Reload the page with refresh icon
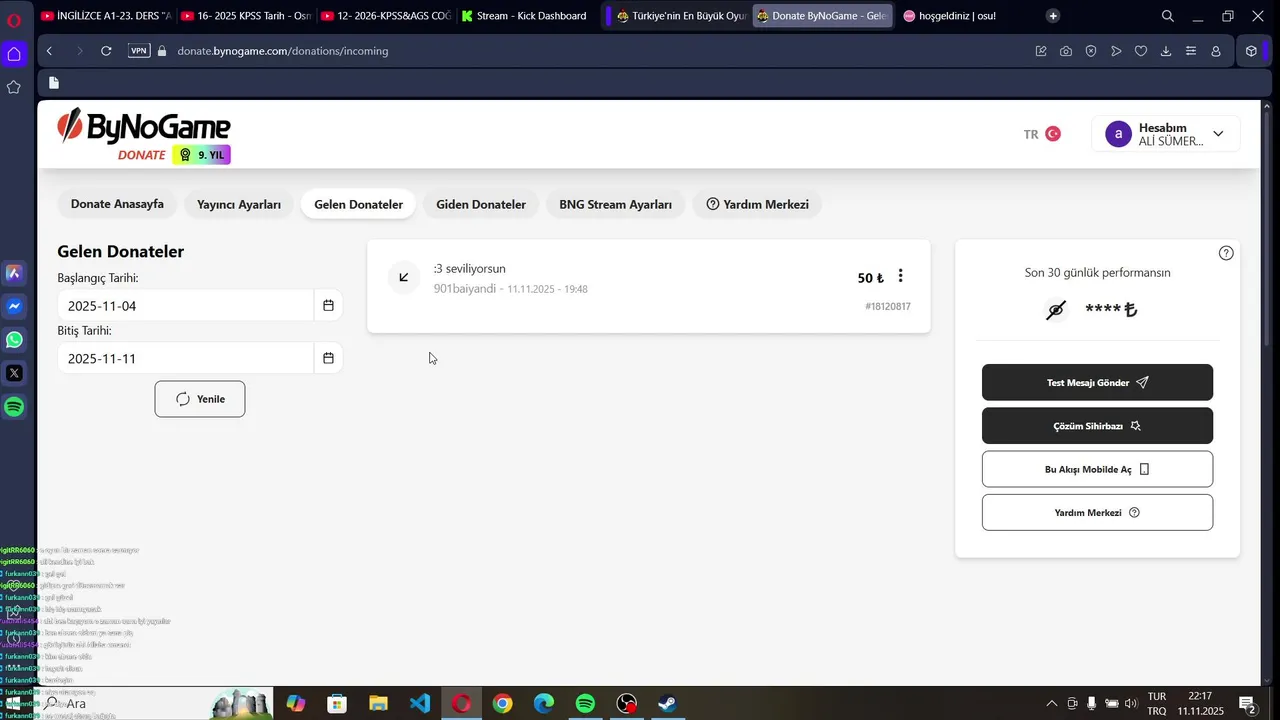1280x720 pixels. (106, 51)
